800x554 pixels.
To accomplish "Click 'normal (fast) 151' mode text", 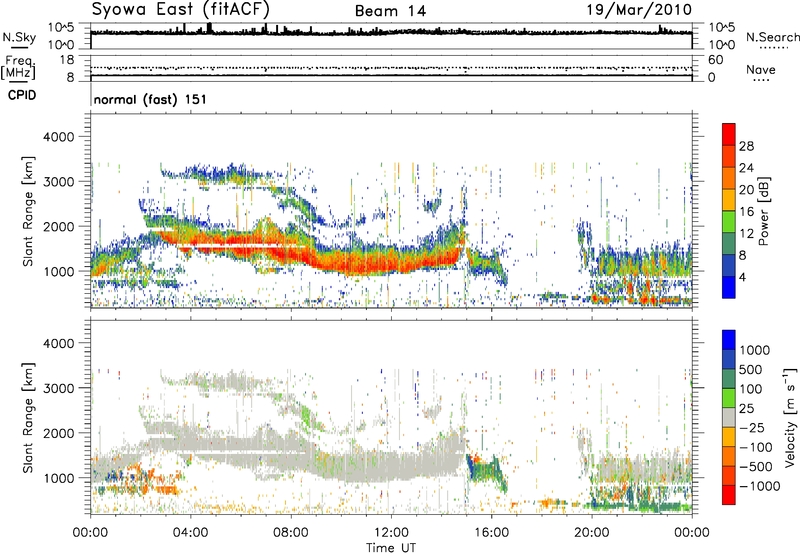I will click(x=150, y=99).
